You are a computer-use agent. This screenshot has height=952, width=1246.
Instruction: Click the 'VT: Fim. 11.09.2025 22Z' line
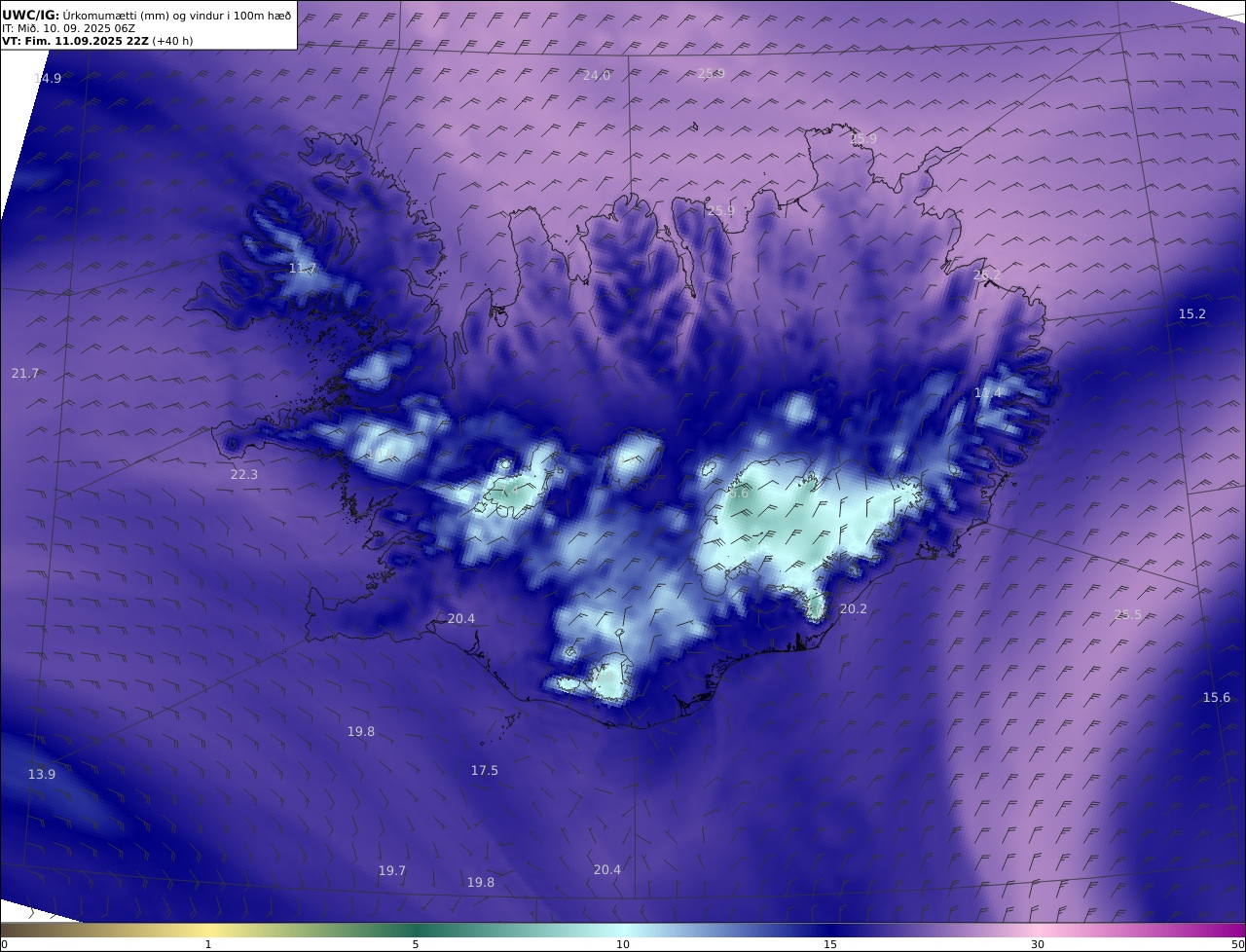tap(97, 43)
